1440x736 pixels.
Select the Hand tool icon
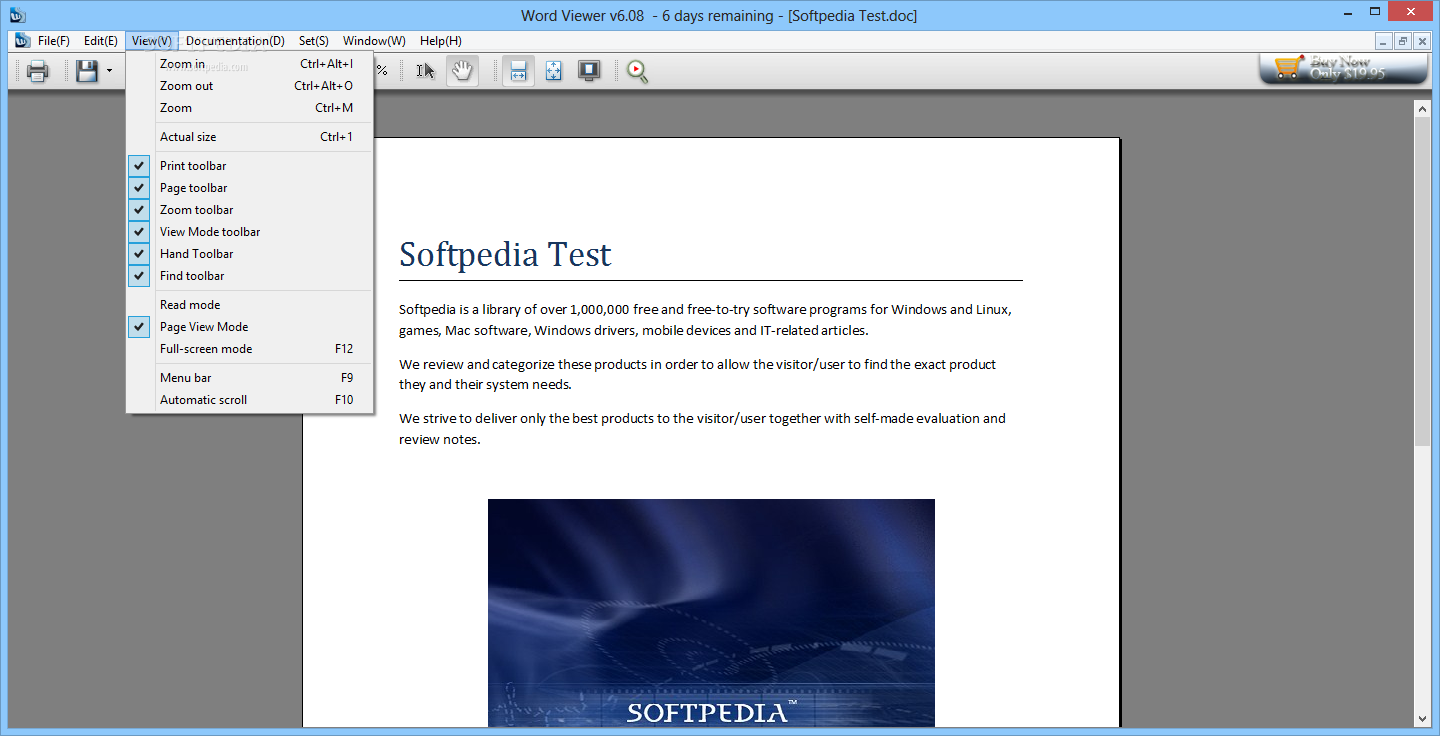coord(462,71)
